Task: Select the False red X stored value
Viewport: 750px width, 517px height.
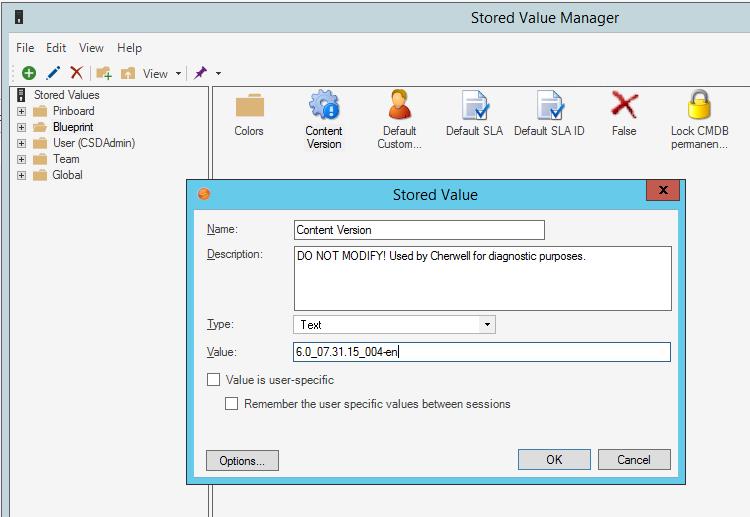Action: (624, 105)
